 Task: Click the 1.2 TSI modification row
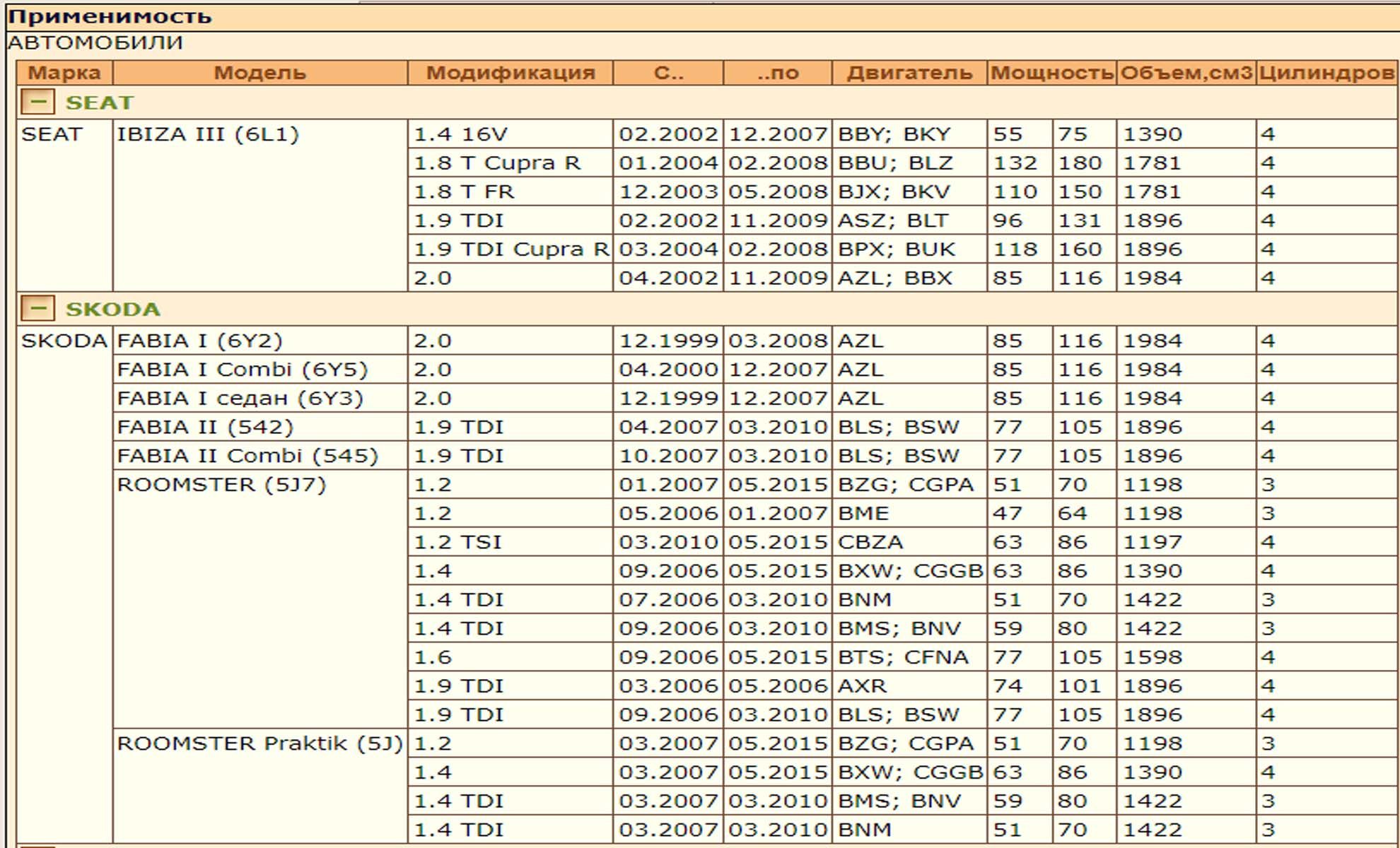click(x=457, y=542)
